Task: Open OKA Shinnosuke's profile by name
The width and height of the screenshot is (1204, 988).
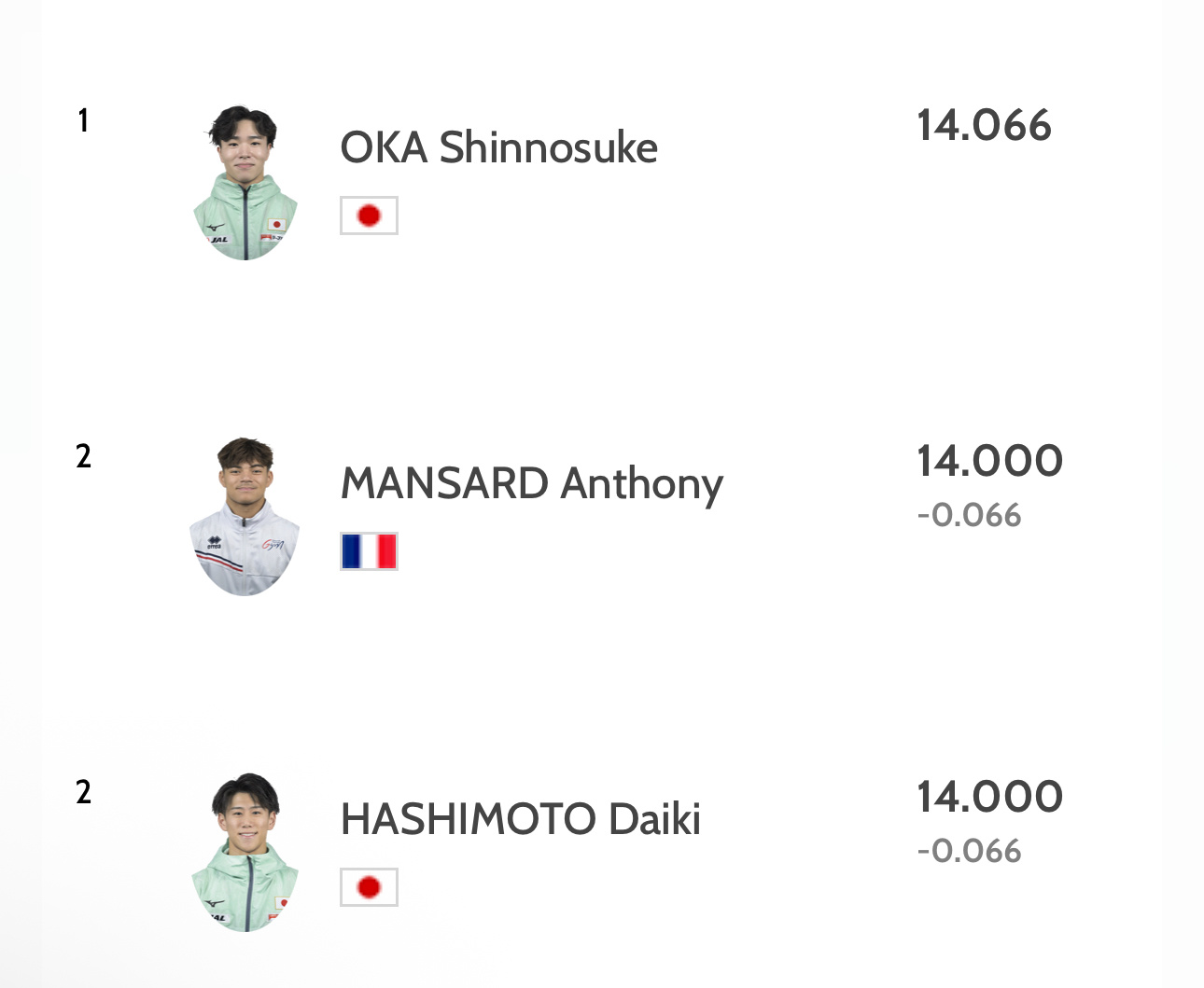Action: (x=499, y=147)
